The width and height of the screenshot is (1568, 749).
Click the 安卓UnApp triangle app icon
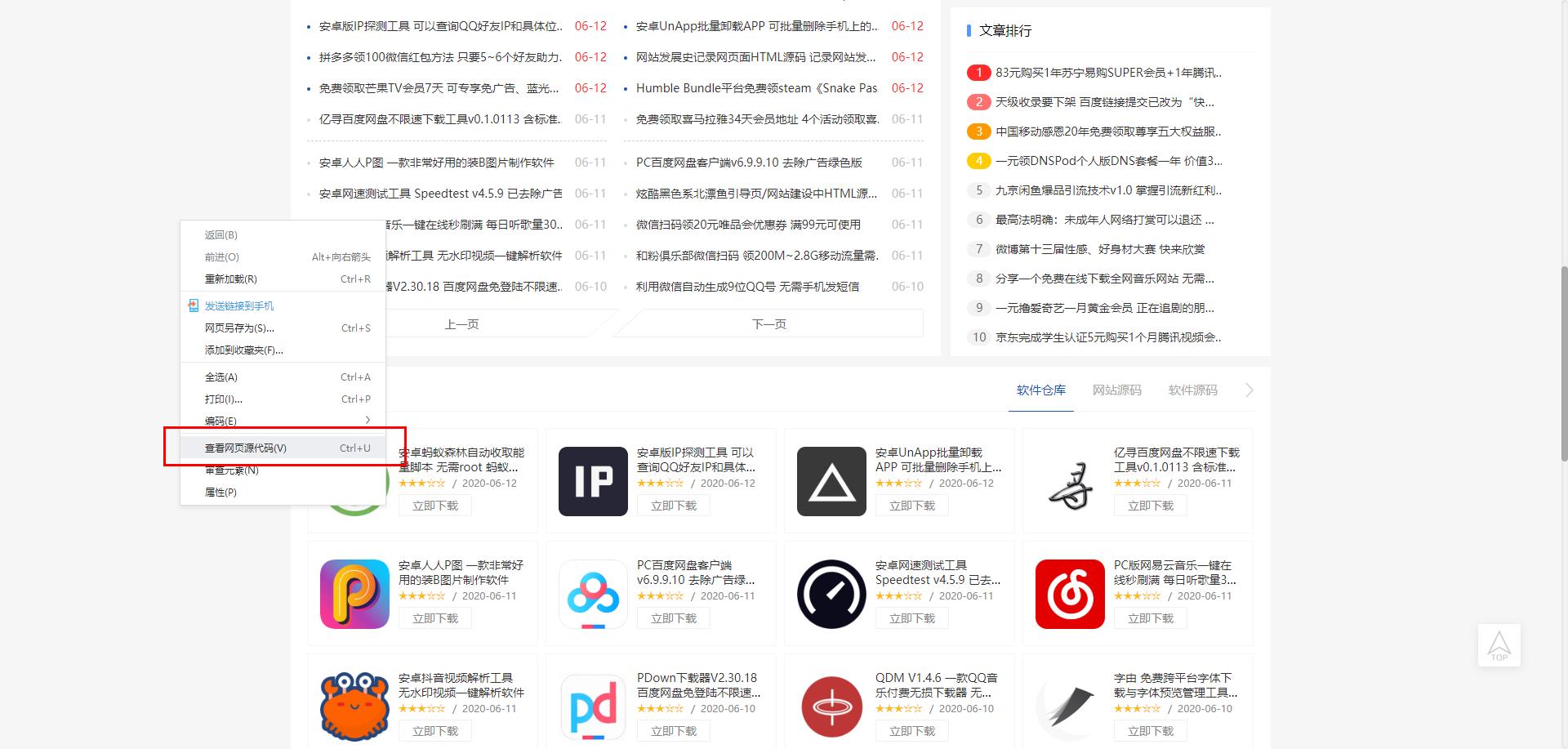(x=831, y=482)
